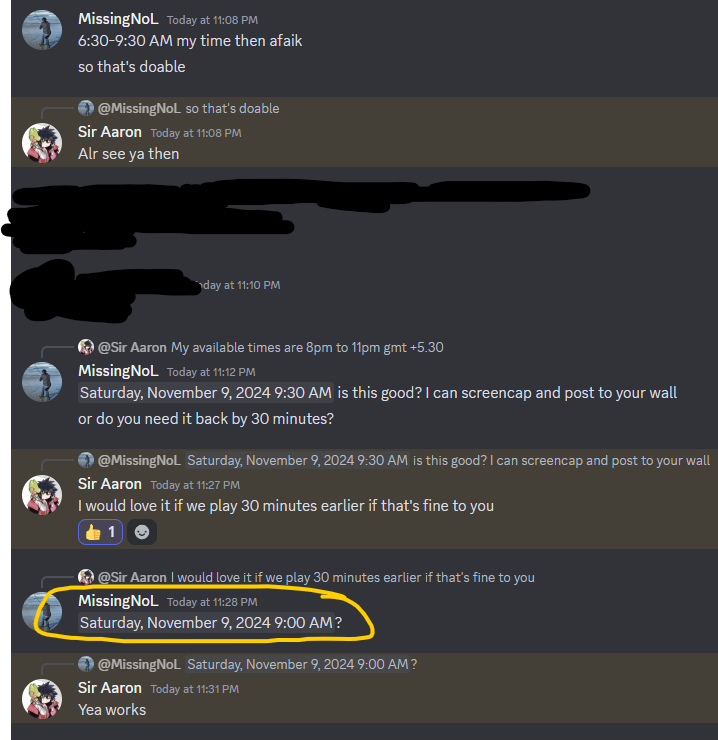Click MissingNoL's avatar on the first message

(x=42, y=30)
